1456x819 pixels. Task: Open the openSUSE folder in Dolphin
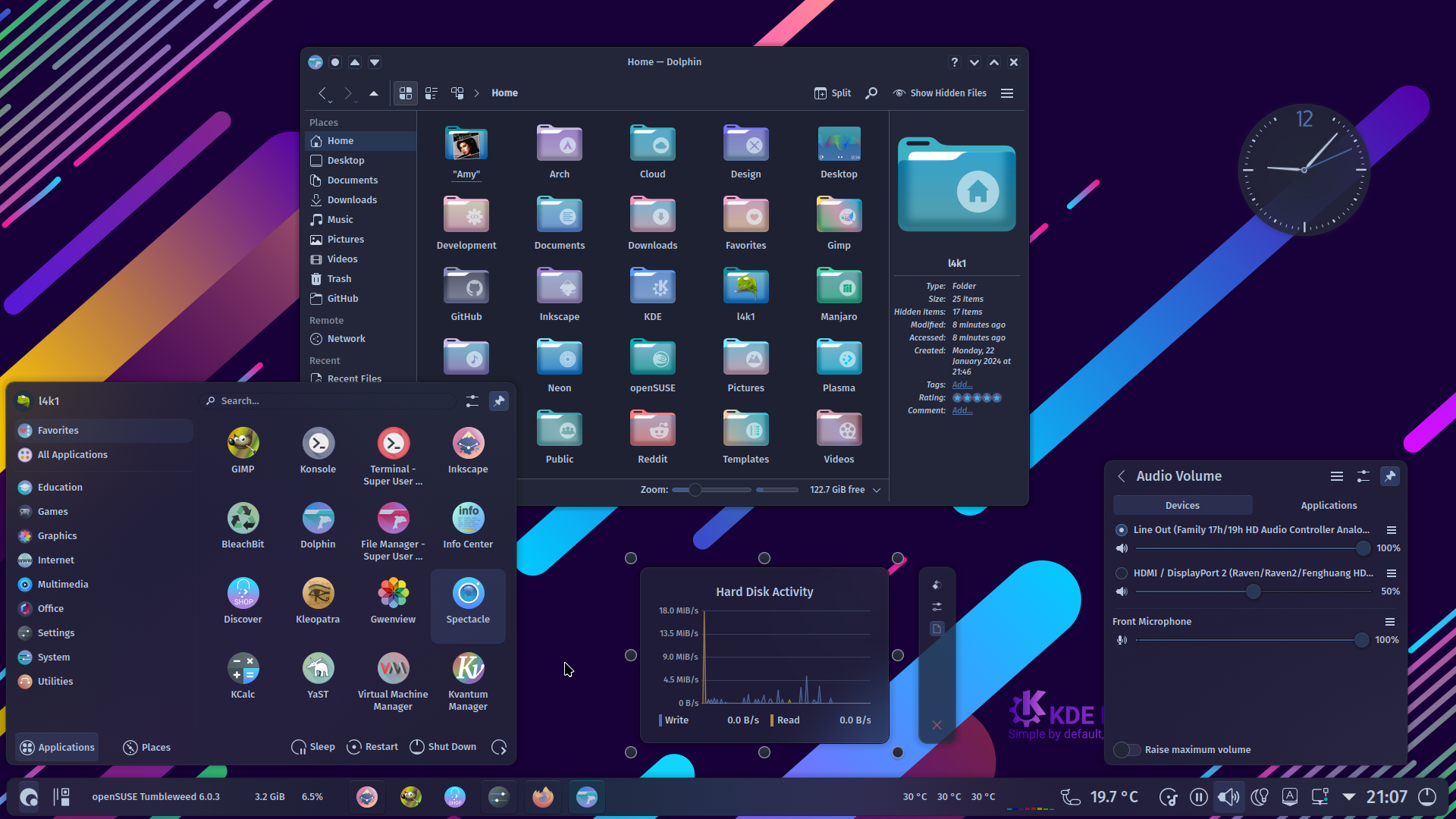653,366
